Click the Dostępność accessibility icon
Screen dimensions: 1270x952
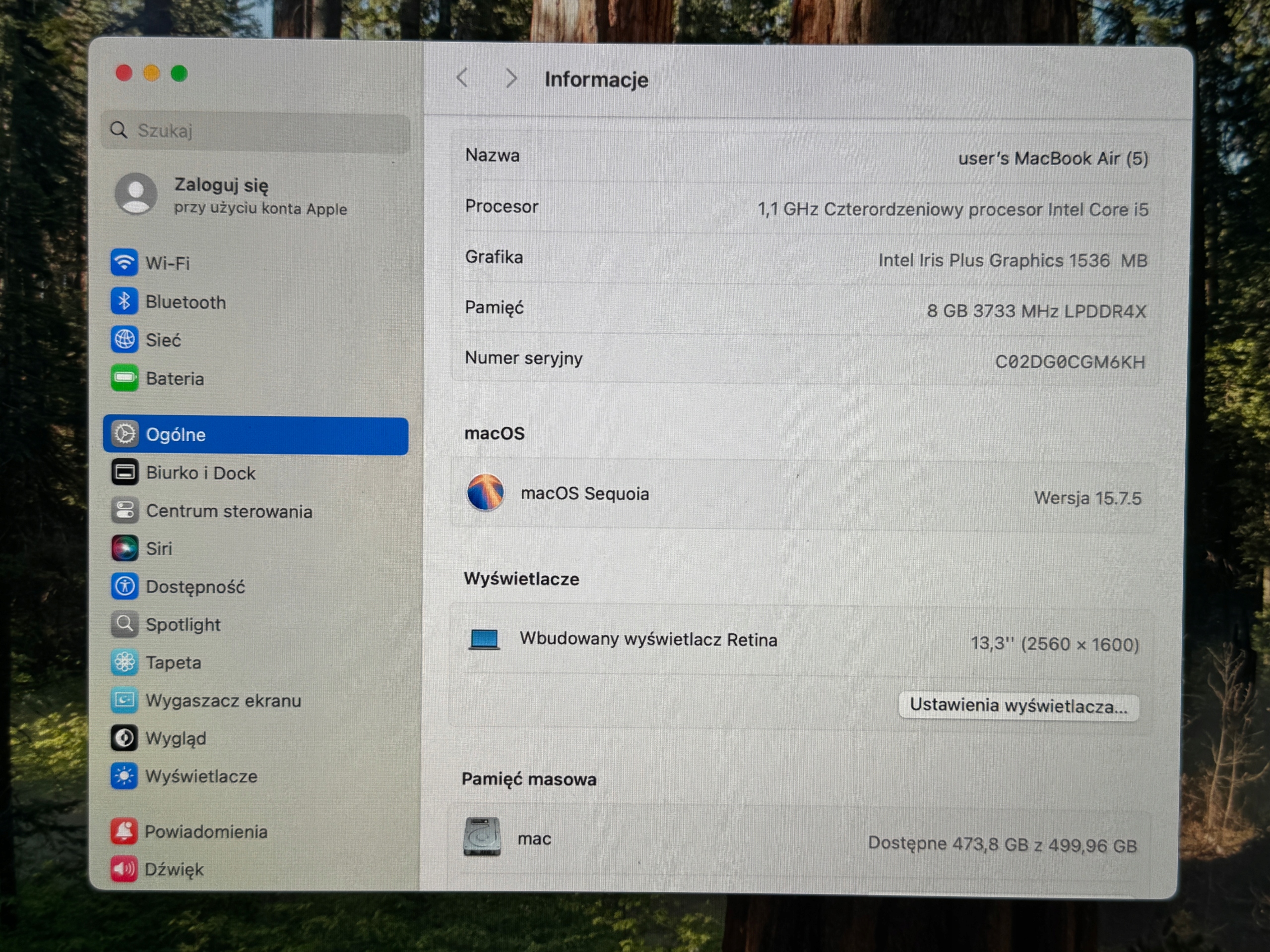tap(125, 587)
